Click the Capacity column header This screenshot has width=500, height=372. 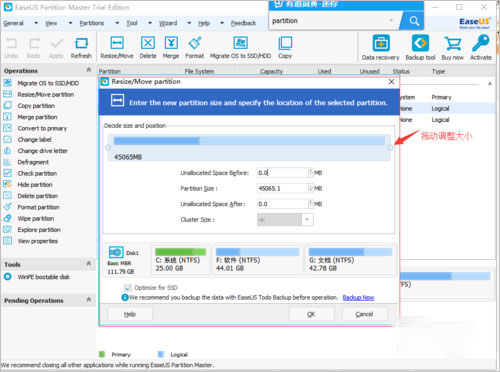271,71
